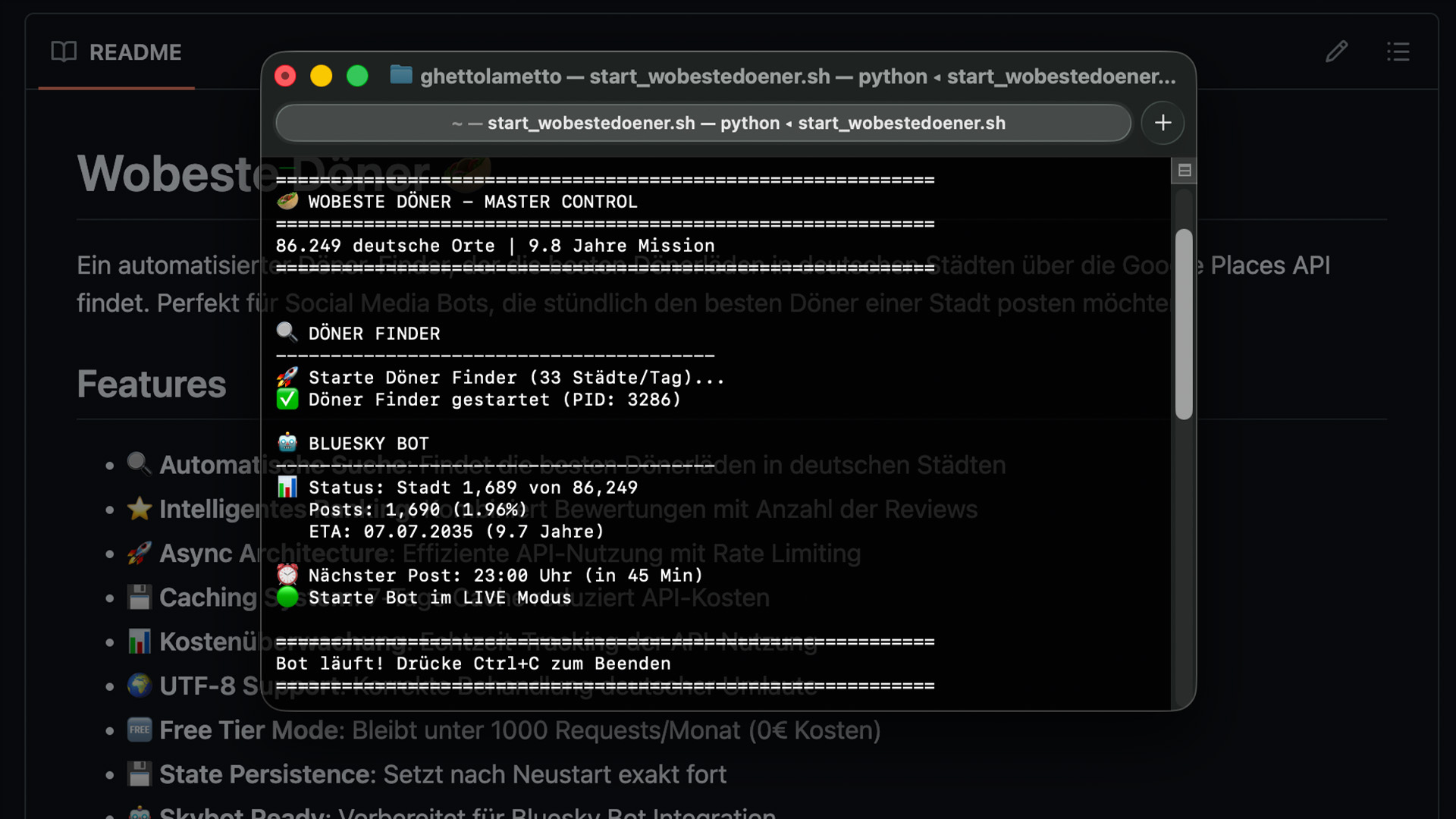Viewport: 1456px width, 819px height.
Task: Add a new terminal tab
Action: pos(1163,123)
